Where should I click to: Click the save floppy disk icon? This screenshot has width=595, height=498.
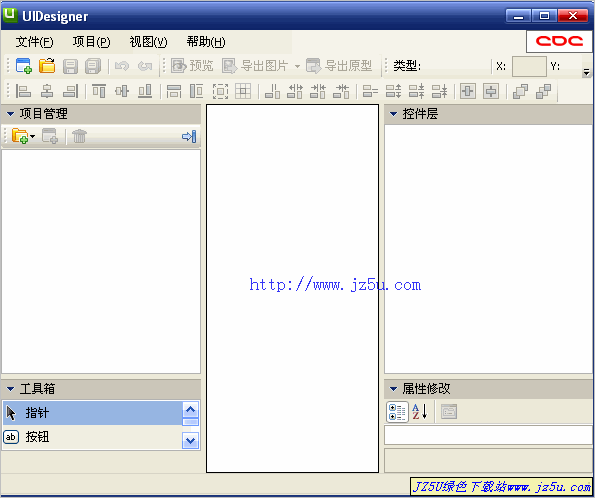pos(70,66)
